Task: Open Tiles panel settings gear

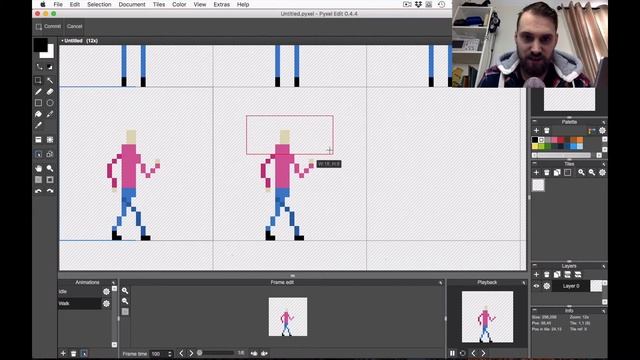Action: (602, 173)
